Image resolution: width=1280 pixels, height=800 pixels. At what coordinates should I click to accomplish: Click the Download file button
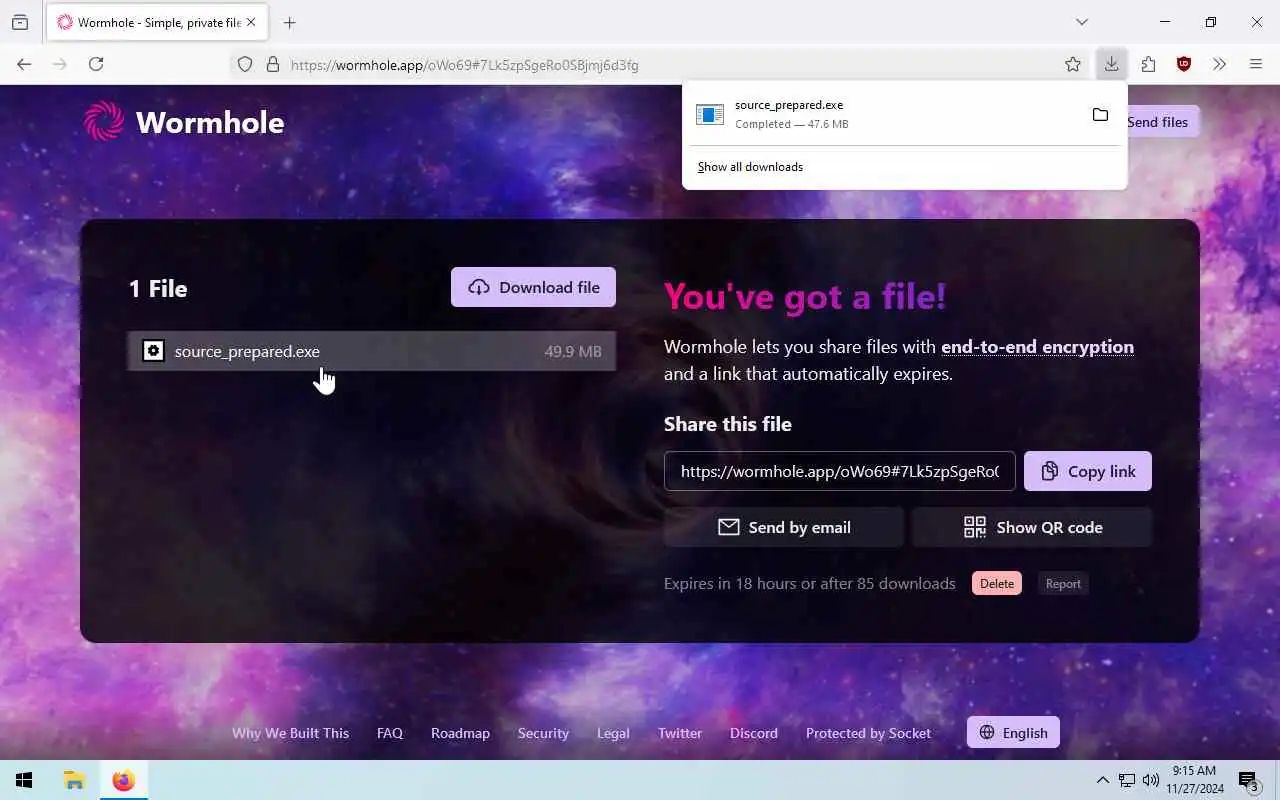(533, 287)
